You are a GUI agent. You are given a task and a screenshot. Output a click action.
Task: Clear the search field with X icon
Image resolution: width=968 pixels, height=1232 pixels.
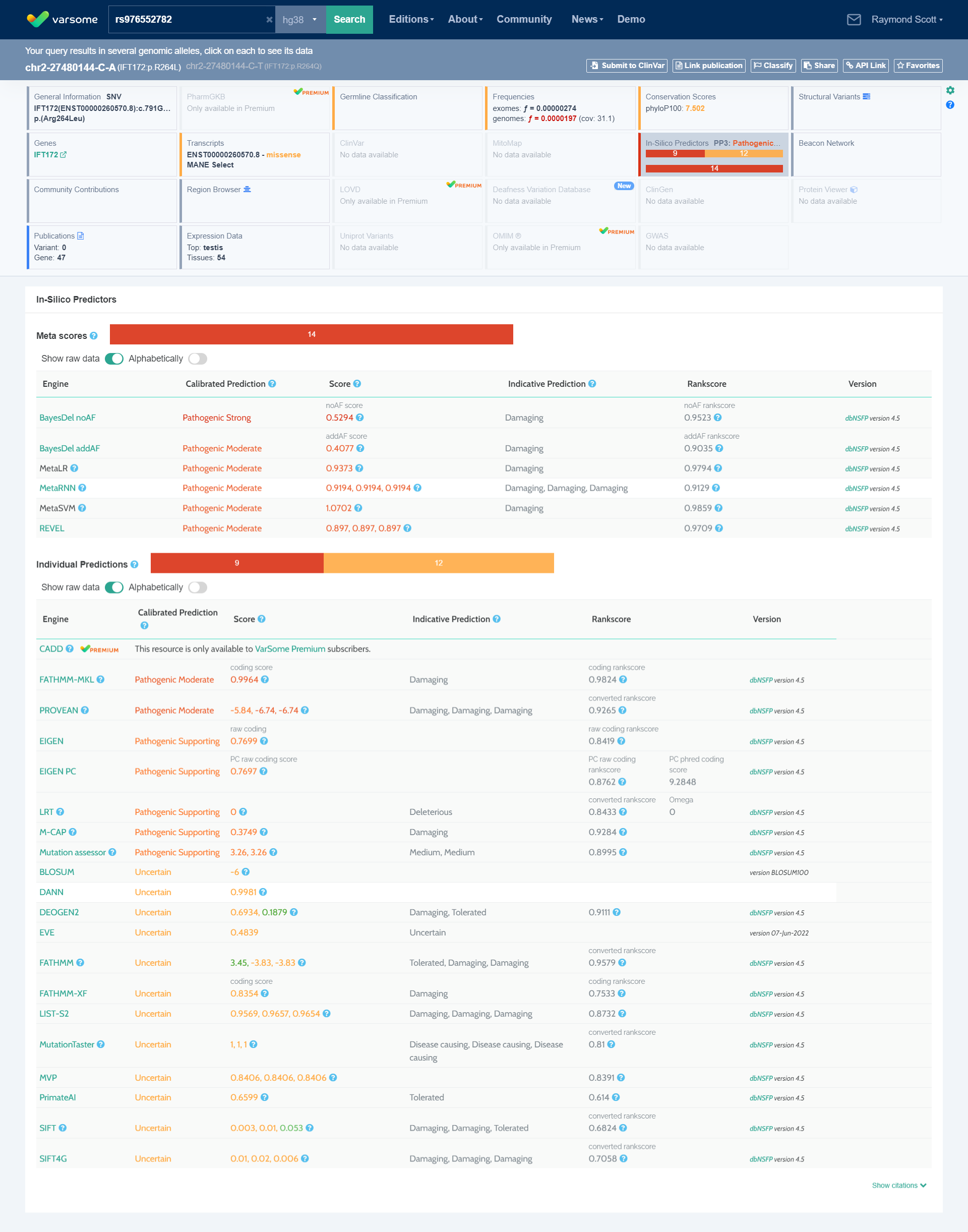(x=269, y=20)
